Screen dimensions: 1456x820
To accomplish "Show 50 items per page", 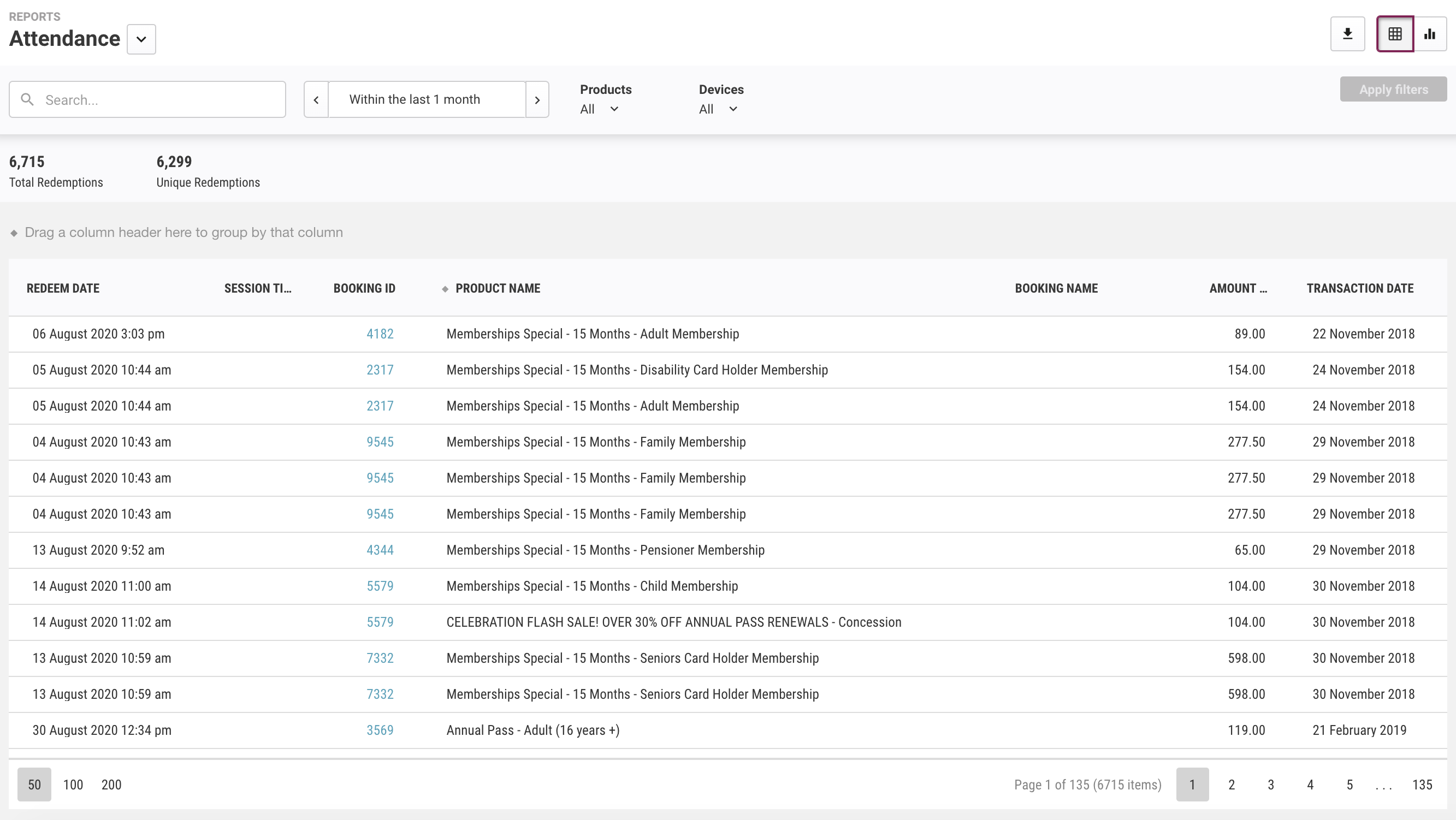I will pos(34,785).
